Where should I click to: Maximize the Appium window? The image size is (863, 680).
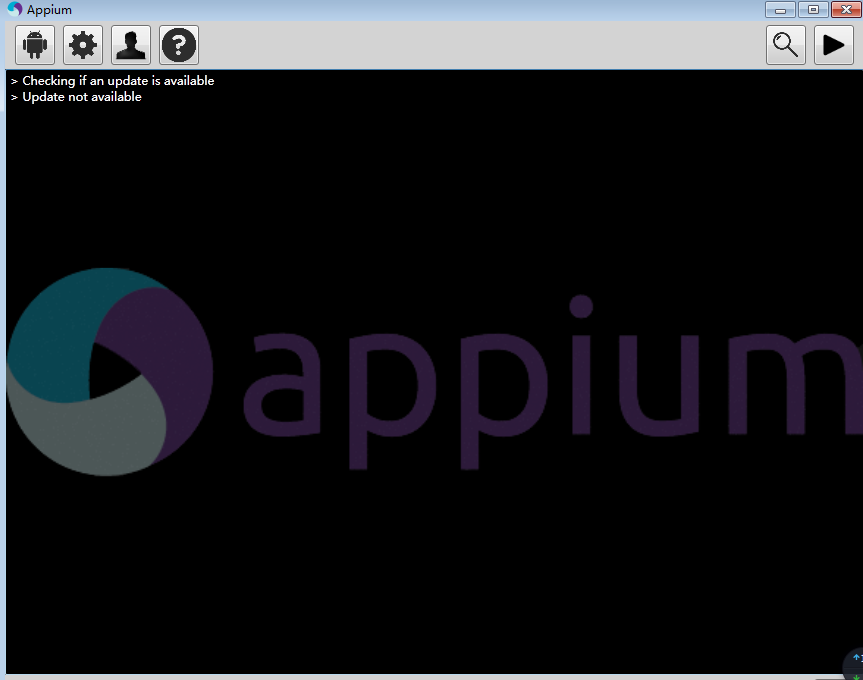click(x=812, y=10)
